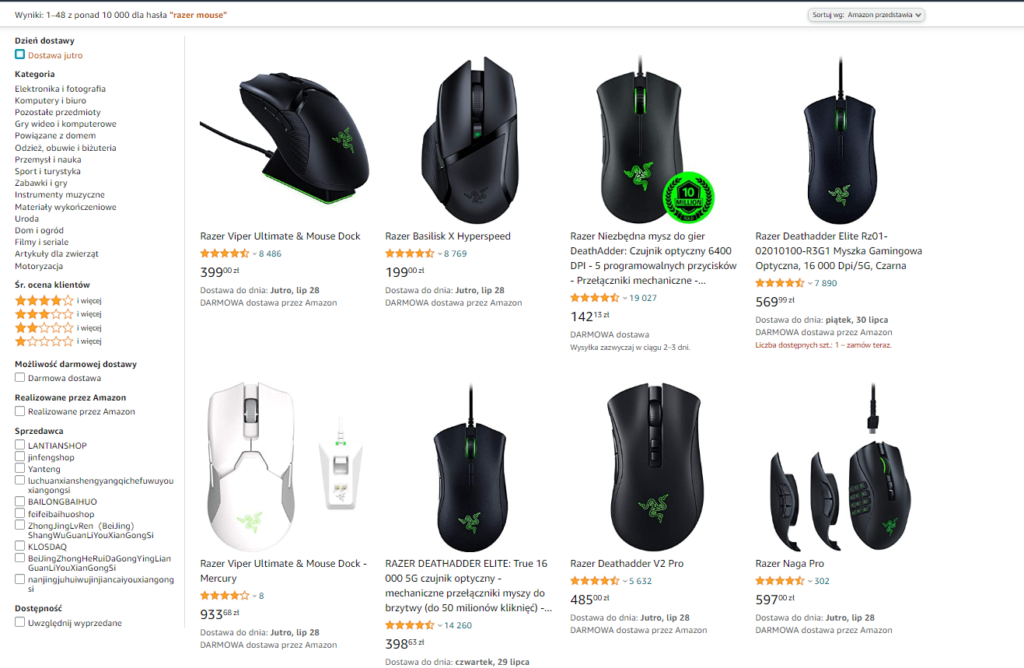The width and height of the screenshot is (1024, 668).
Task: Expand rating popover arrow next to 19 027
Action: 624,298
